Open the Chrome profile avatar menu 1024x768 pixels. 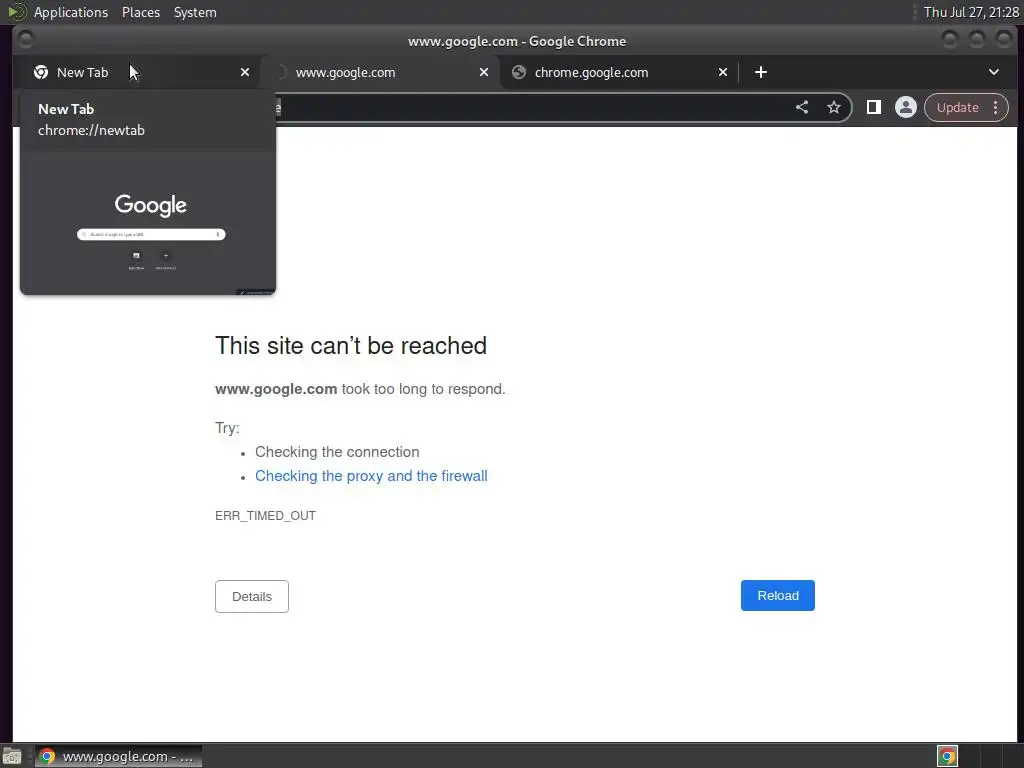pyautogui.click(x=906, y=108)
